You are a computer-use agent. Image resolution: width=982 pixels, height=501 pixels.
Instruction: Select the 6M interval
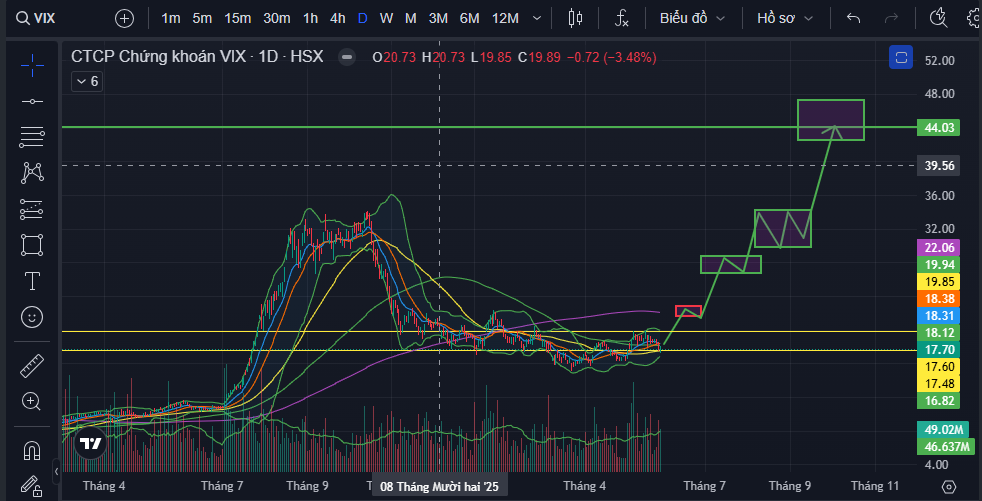point(470,18)
